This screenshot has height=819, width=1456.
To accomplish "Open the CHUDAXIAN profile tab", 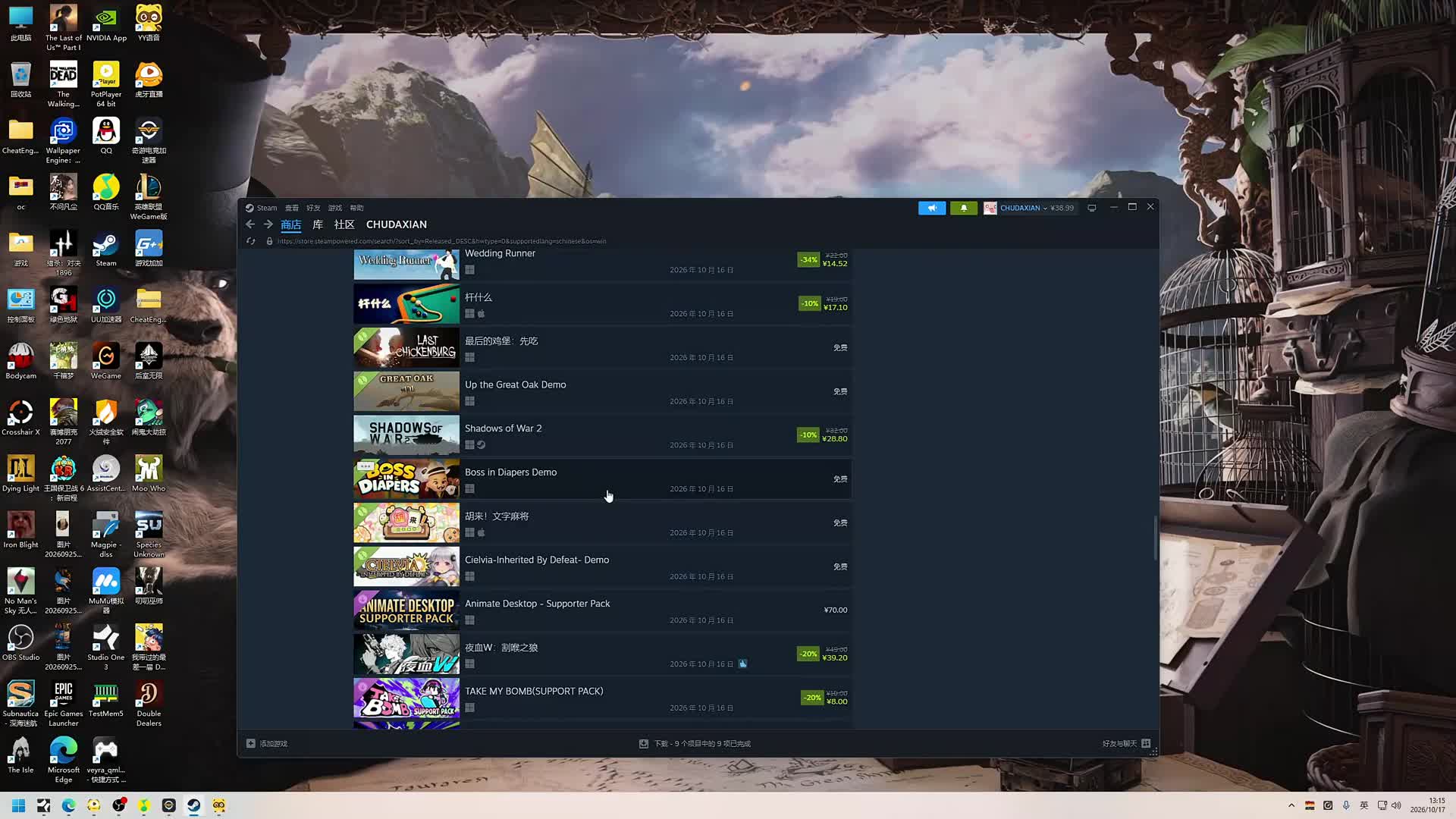I will [x=397, y=224].
